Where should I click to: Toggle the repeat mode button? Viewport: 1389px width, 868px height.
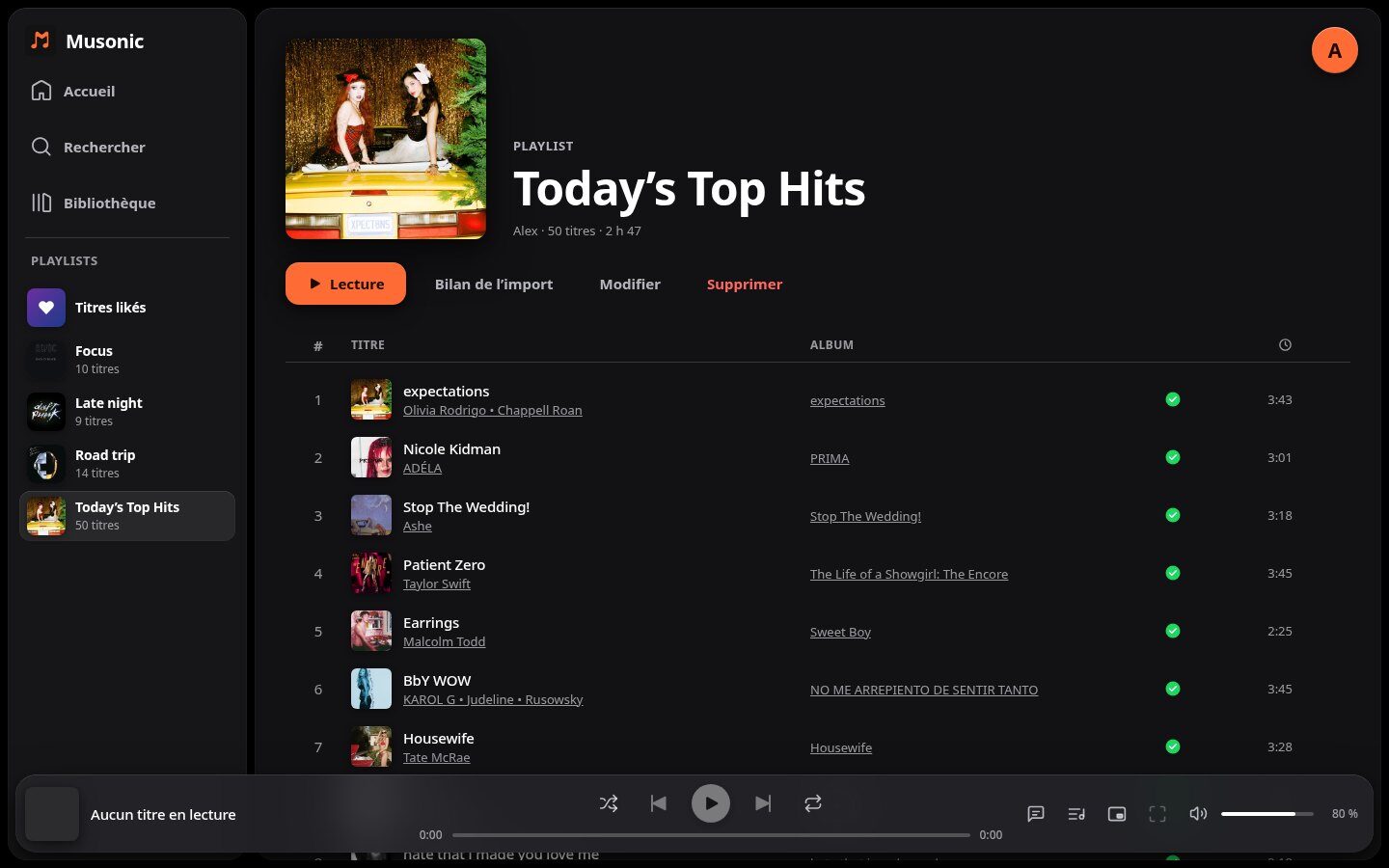point(813,803)
